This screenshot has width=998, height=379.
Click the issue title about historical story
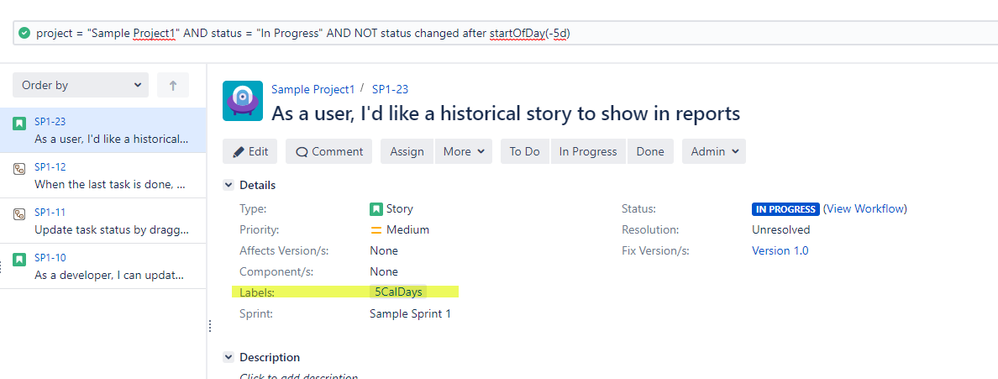pyautogui.click(x=505, y=113)
